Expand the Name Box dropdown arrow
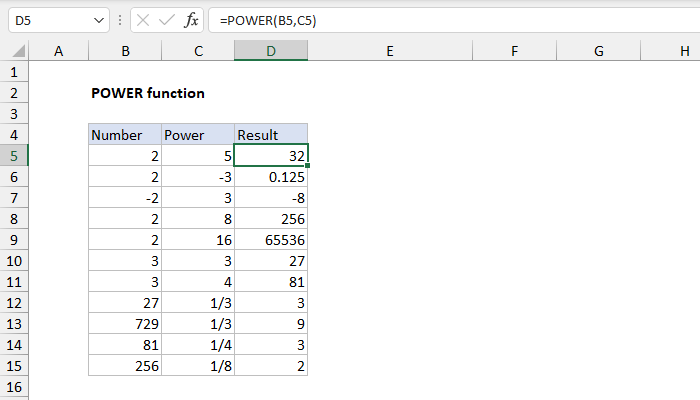The height and width of the screenshot is (400, 700). point(99,21)
